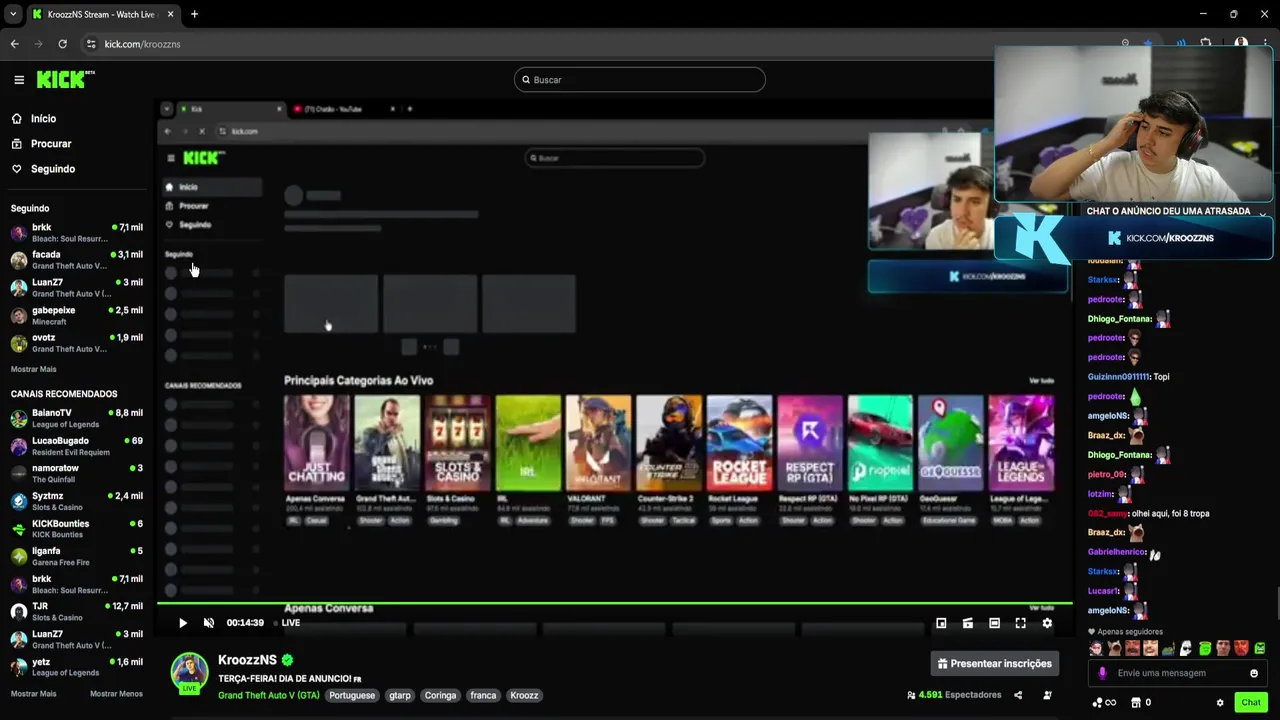Open recommended channel yetz
This screenshot has height=720, width=1280.
click(77, 667)
